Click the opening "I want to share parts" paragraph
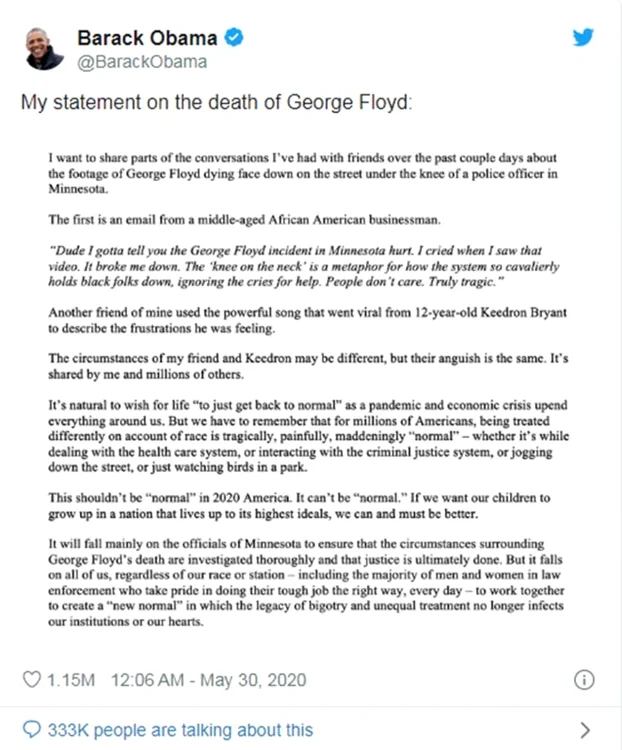This screenshot has height=750, width=622. click(x=302, y=173)
